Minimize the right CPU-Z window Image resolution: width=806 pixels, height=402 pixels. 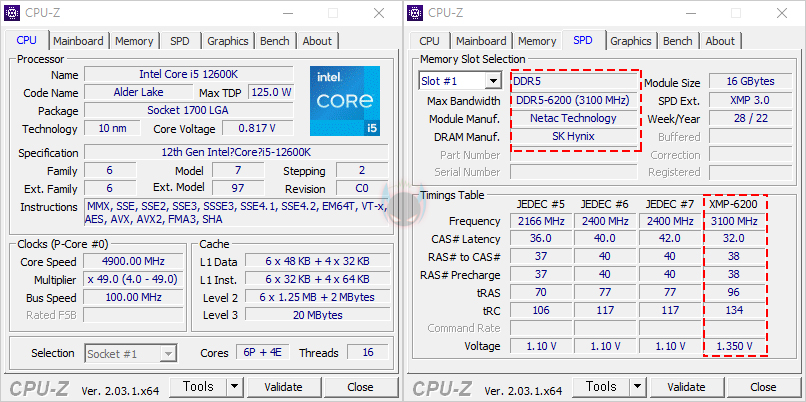coord(689,13)
